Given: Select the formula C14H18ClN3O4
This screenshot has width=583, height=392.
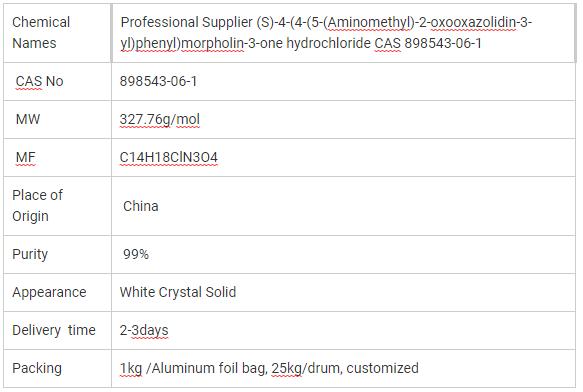Looking at the screenshot, I should coord(168,157).
